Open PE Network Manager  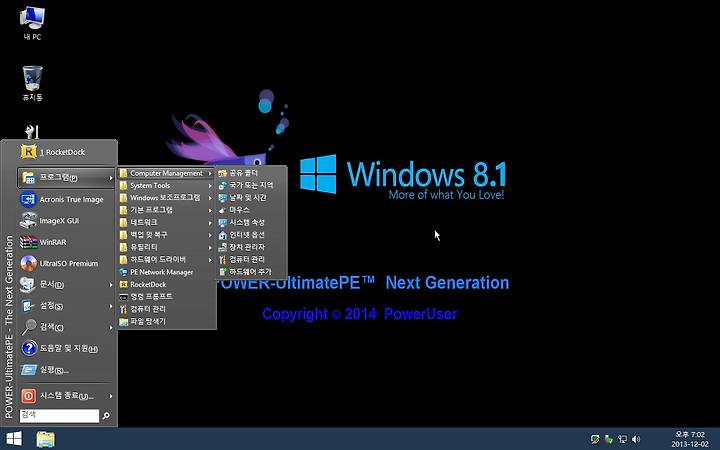(166, 272)
